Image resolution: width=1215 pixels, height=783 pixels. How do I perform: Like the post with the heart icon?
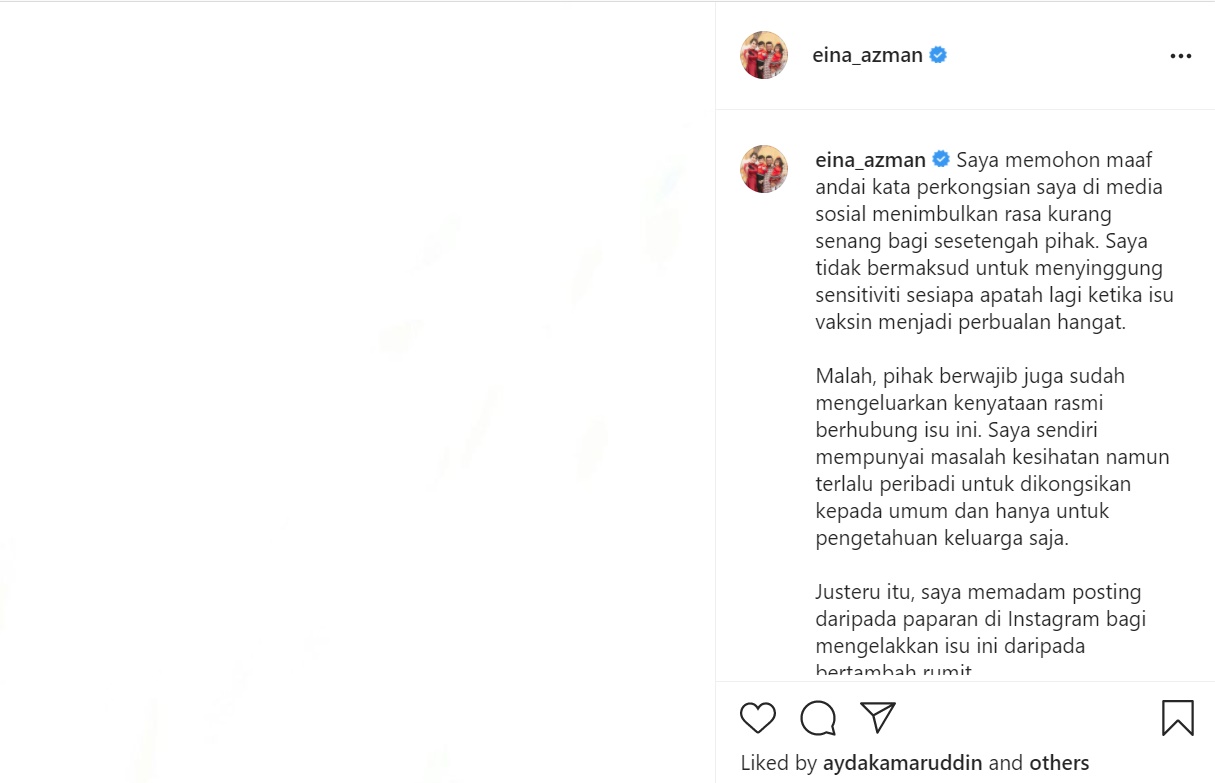[758, 717]
